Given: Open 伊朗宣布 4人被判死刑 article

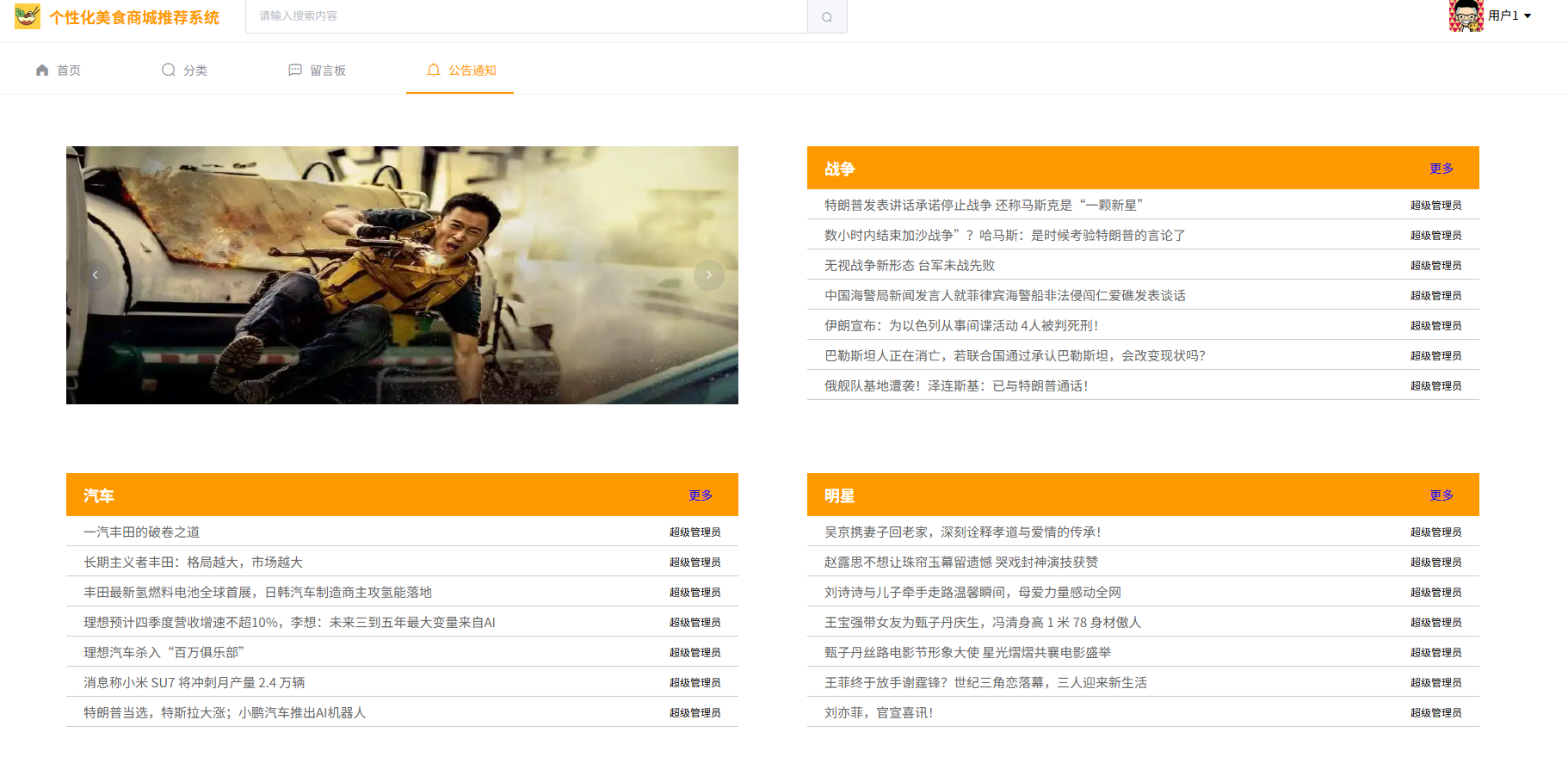Looking at the screenshot, I should point(961,325).
